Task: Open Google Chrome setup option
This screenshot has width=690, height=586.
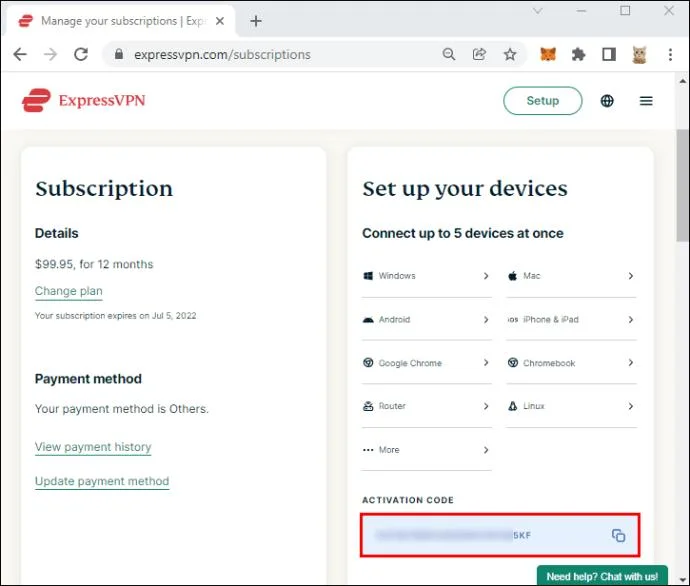Action: 426,363
